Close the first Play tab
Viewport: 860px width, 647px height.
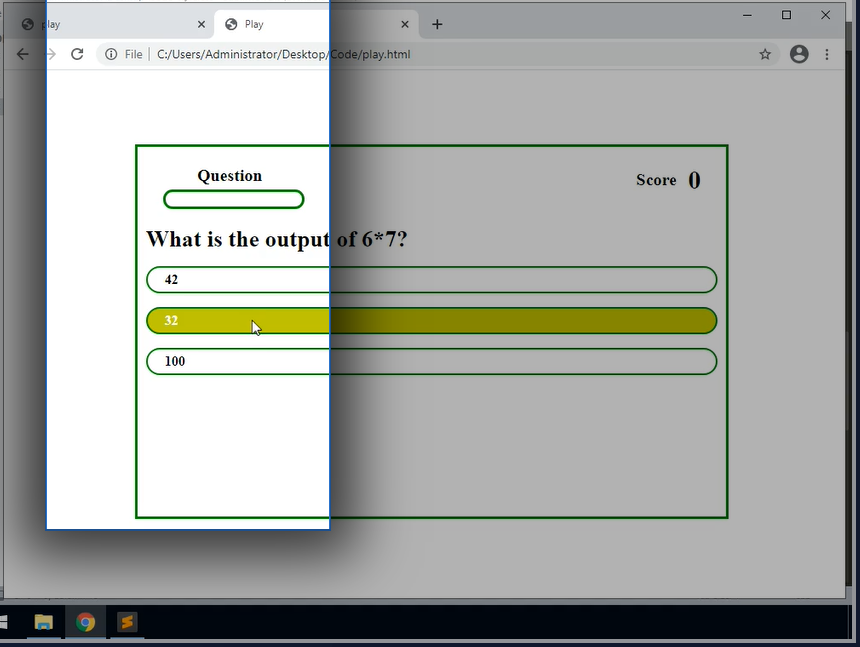pyautogui.click(x=201, y=24)
